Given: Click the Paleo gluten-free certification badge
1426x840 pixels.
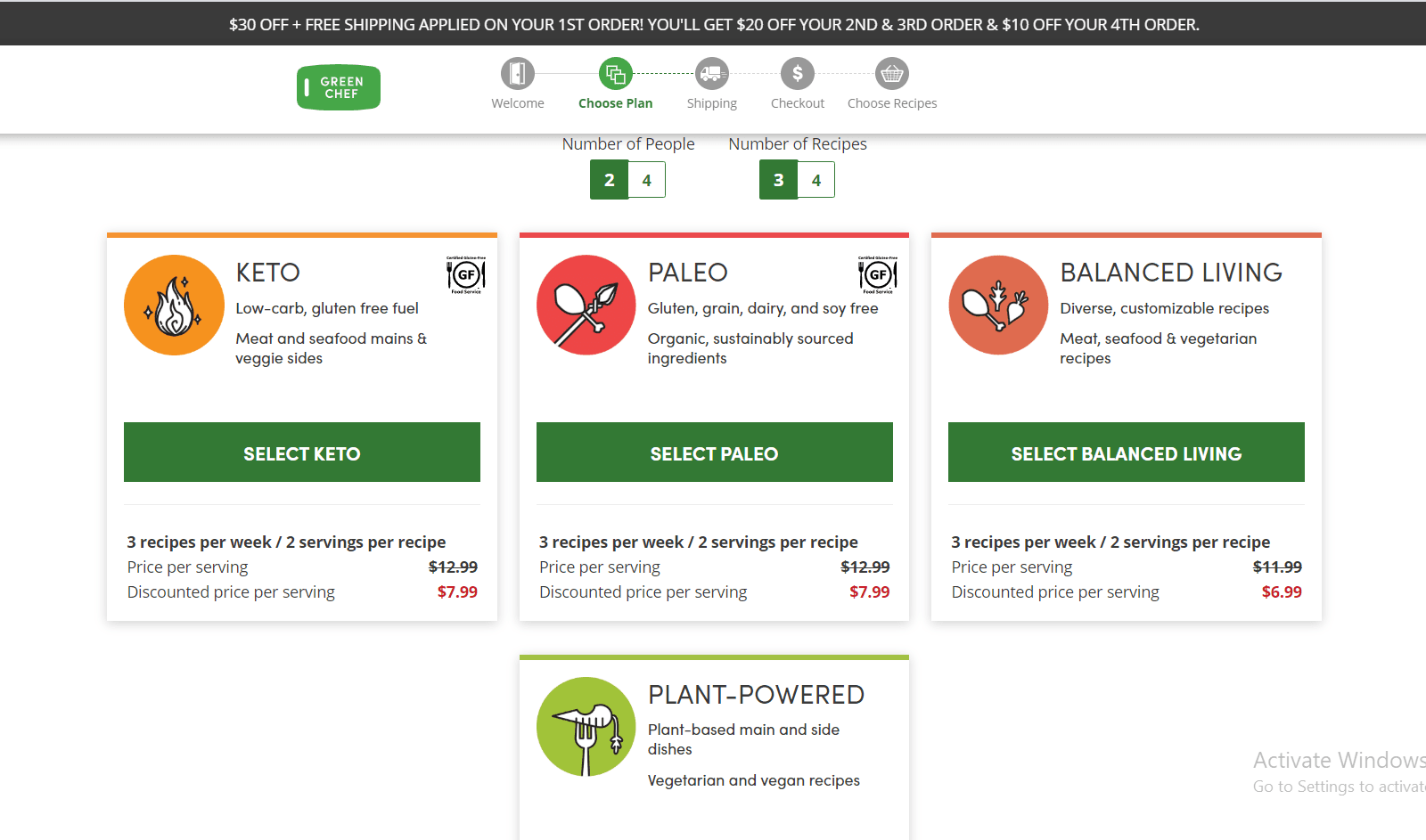Looking at the screenshot, I should (878, 275).
